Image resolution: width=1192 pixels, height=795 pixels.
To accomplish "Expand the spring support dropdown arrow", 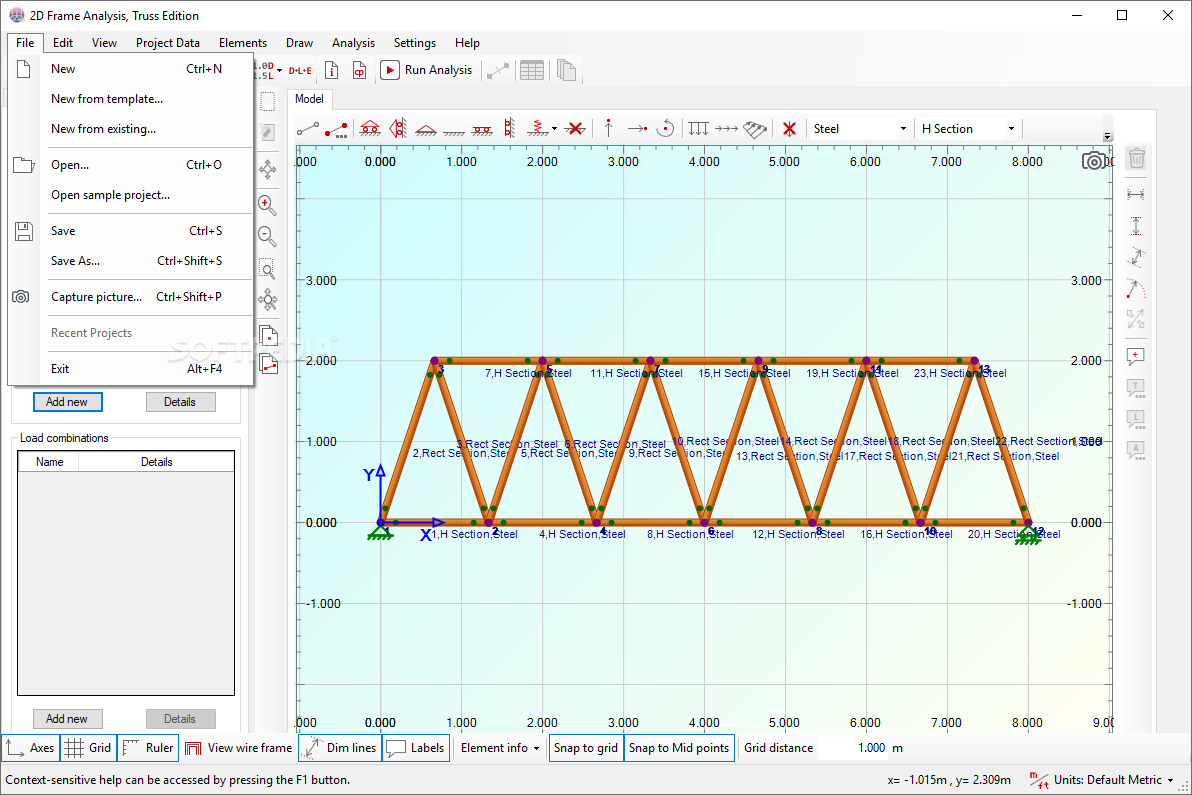I will tap(554, 129).
